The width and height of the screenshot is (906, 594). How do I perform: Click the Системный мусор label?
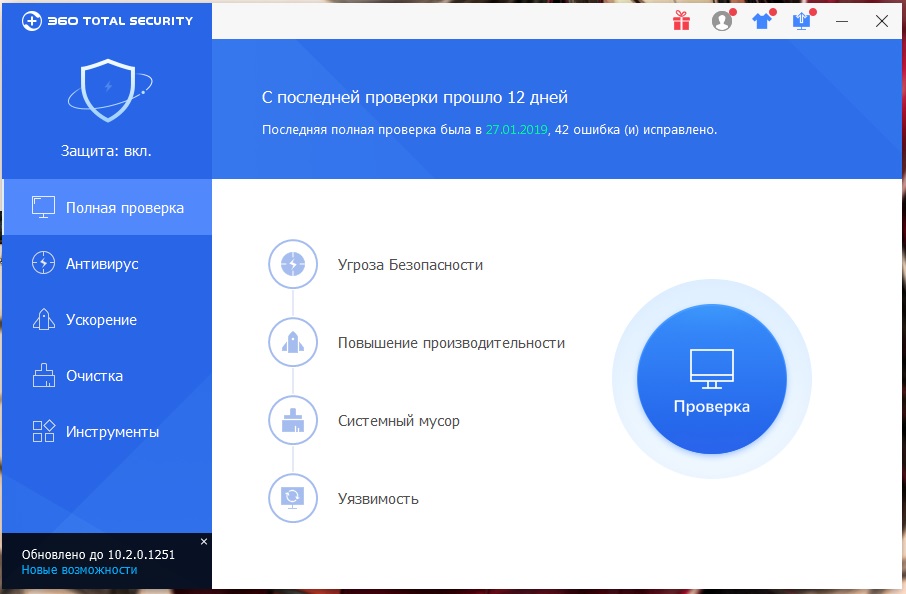(x=399, y=421)
